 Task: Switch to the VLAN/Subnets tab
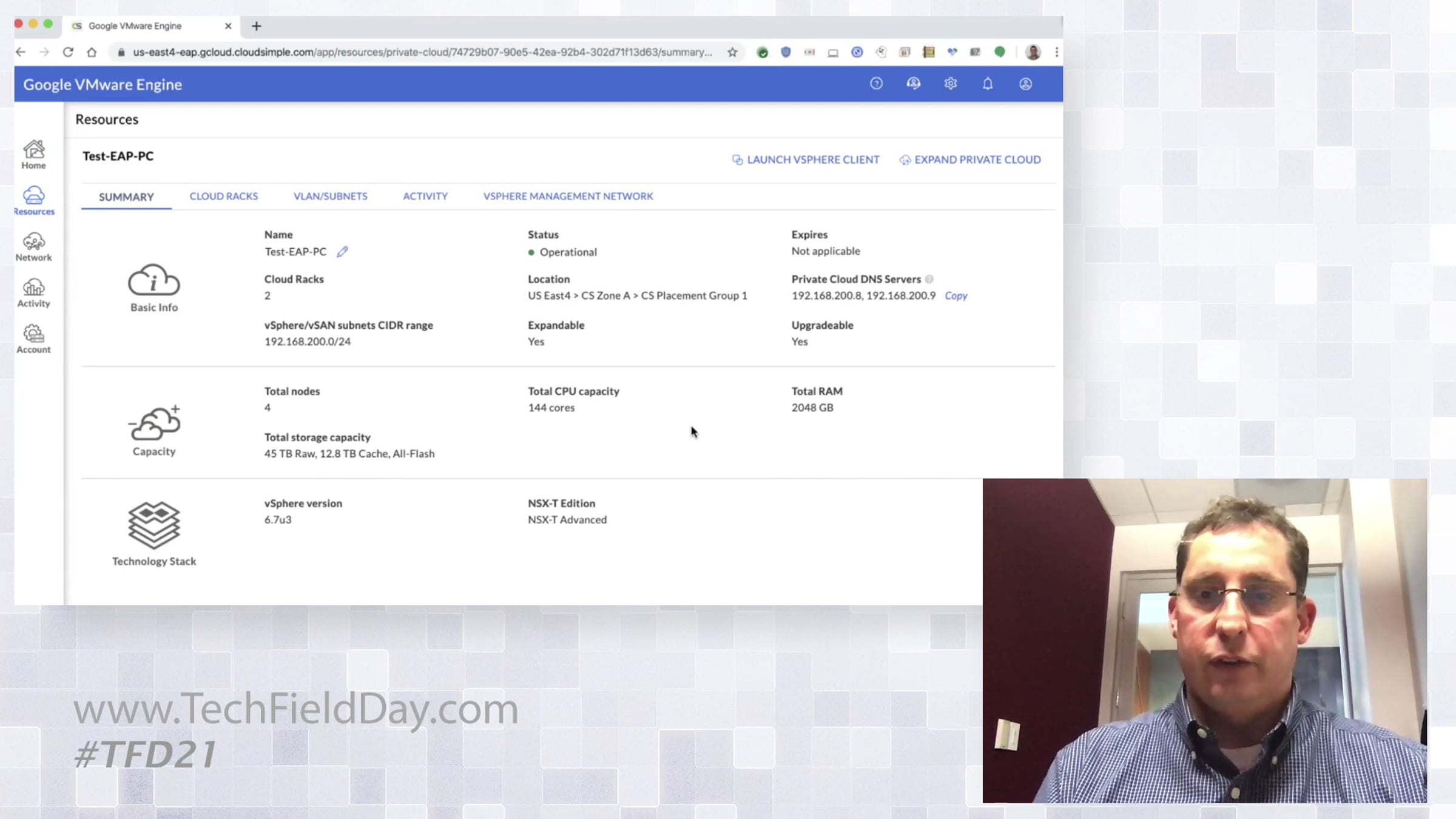[x=331, y=196]
